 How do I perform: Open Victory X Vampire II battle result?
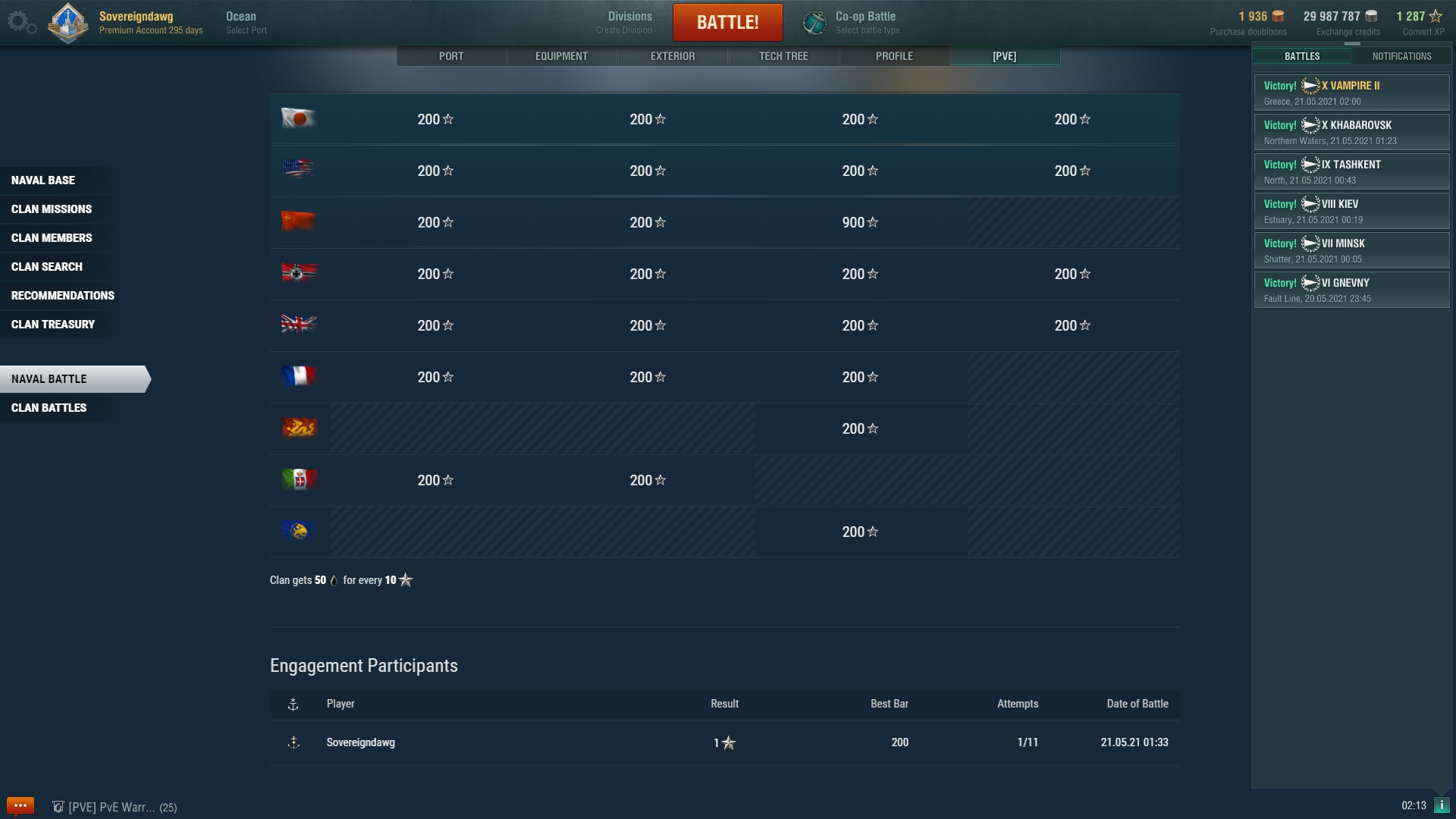point(1351,93)
